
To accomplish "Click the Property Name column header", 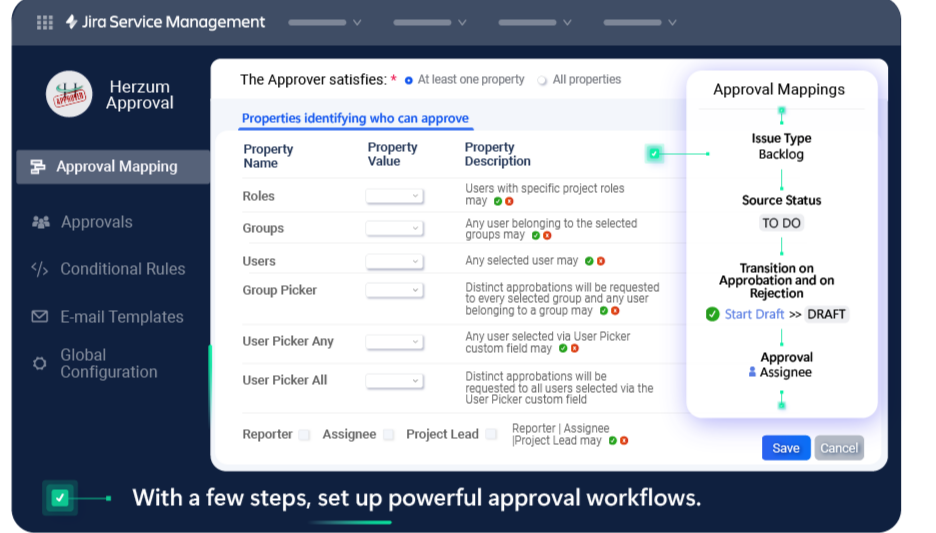I will tap(268, 156).
